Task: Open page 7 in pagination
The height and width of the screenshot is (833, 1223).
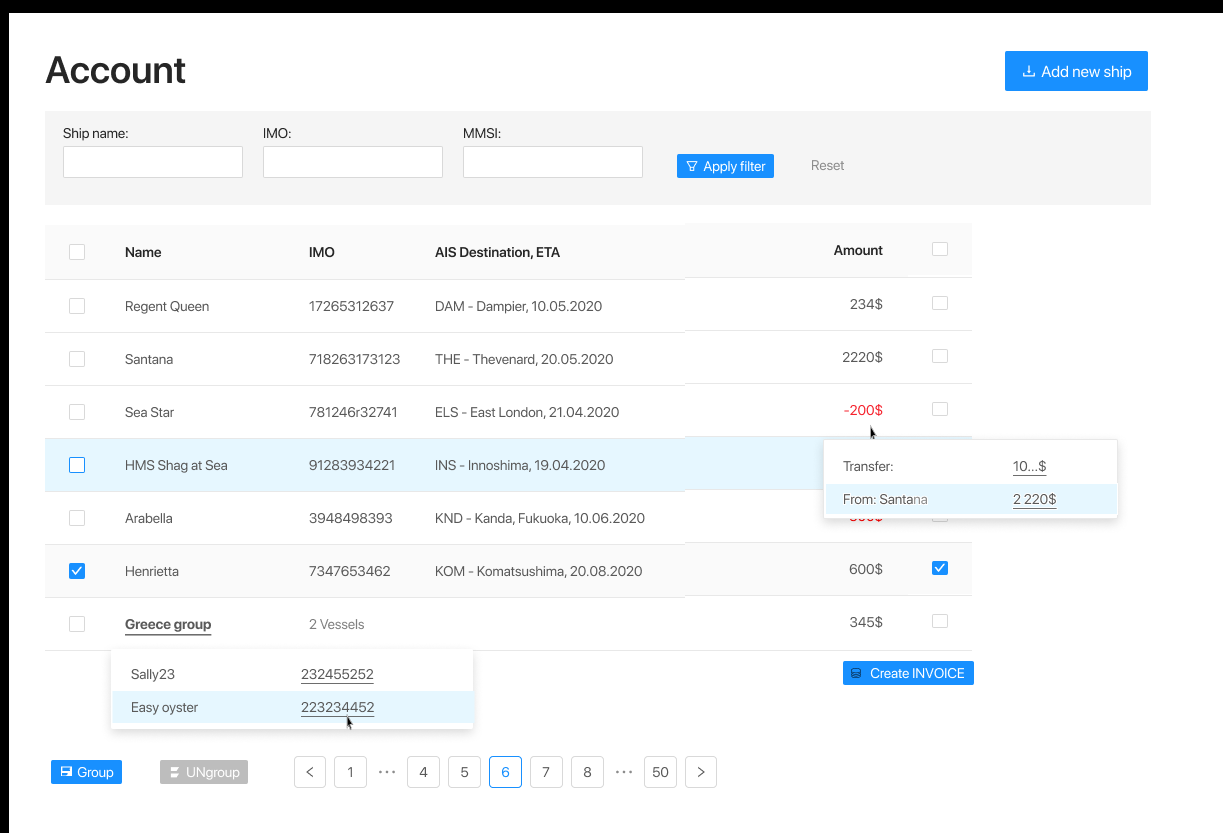Action: tap(546, 772)
